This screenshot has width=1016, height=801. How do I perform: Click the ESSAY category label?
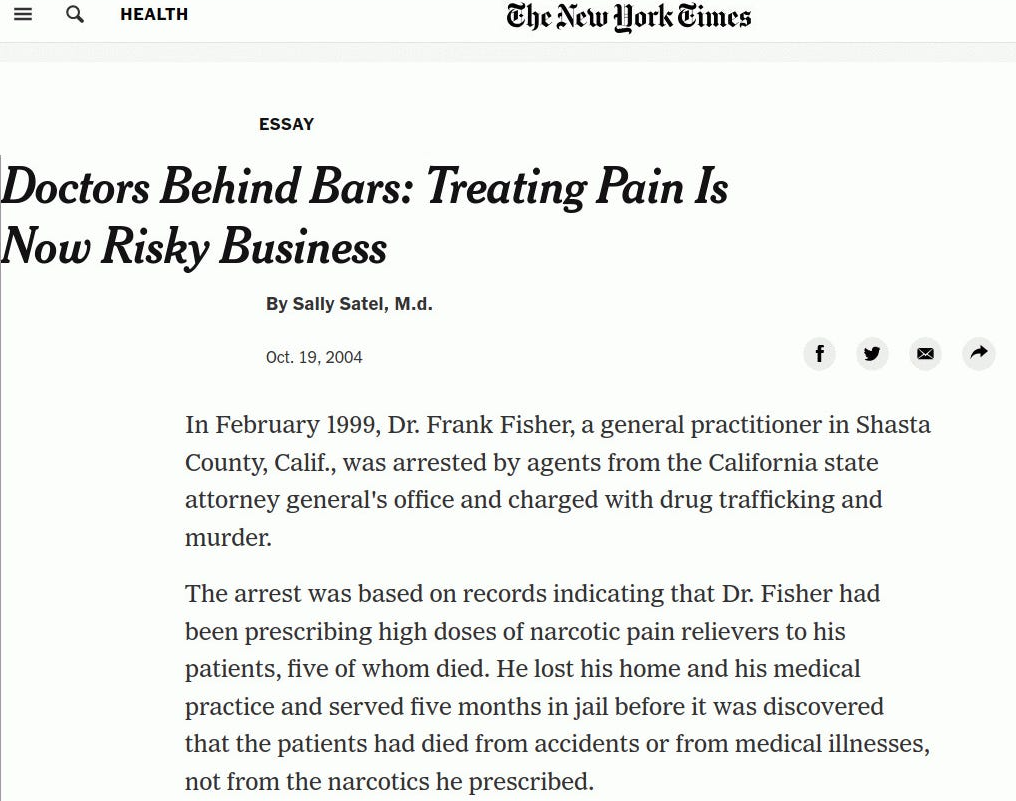coord(286,124)
